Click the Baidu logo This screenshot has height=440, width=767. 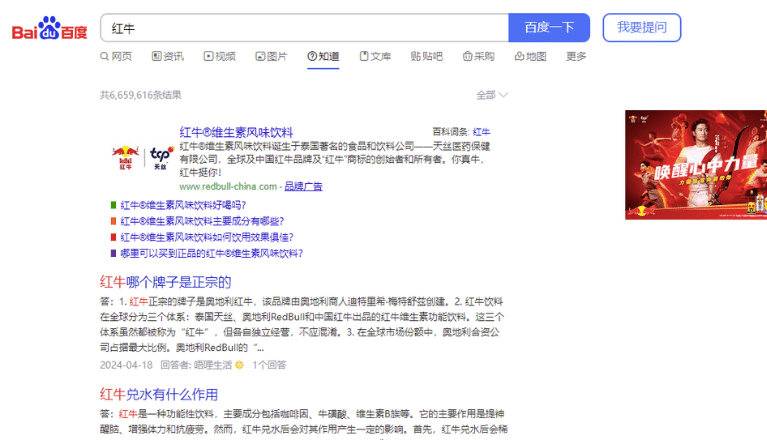(x=49, y=28)
